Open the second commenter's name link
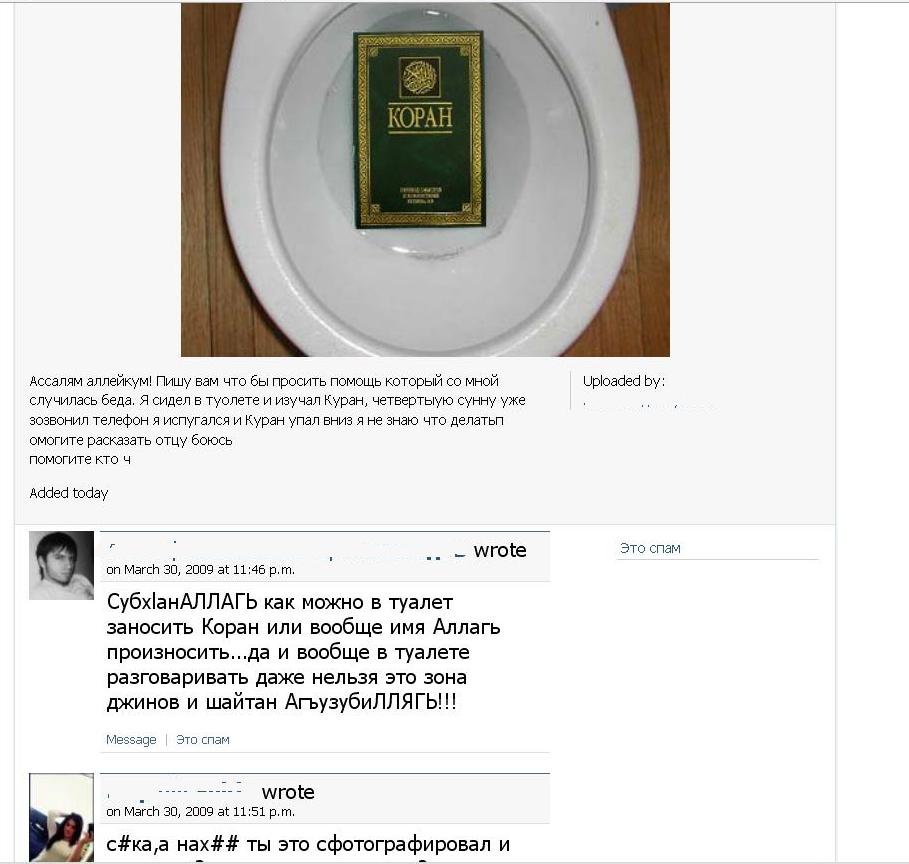909x864 pixels. 175,792
